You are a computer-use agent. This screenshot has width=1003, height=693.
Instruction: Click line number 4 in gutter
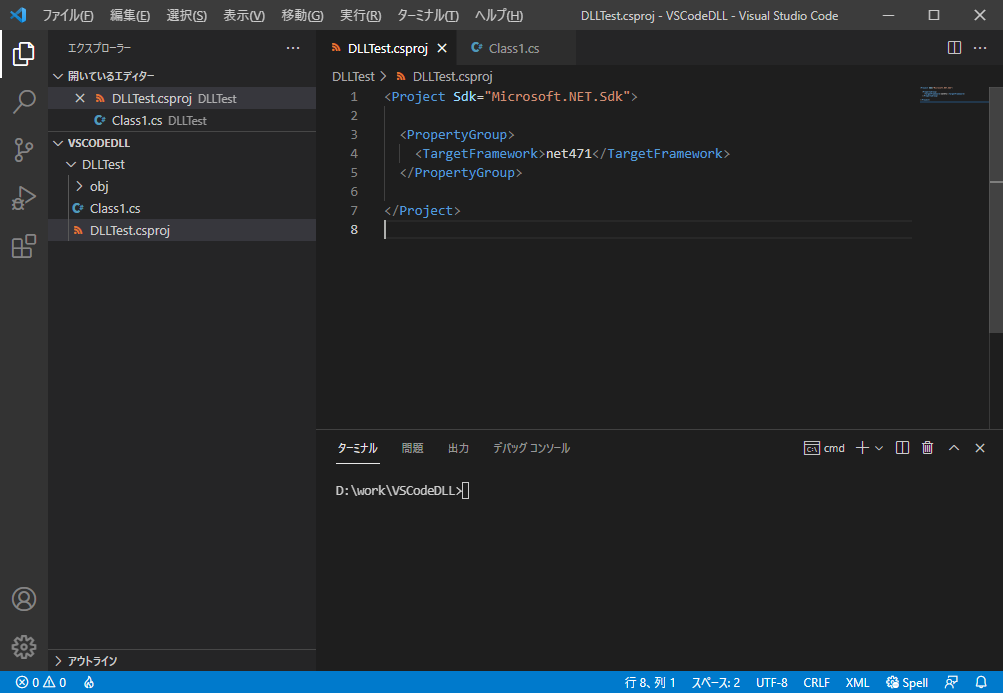(x=354, y=154)
